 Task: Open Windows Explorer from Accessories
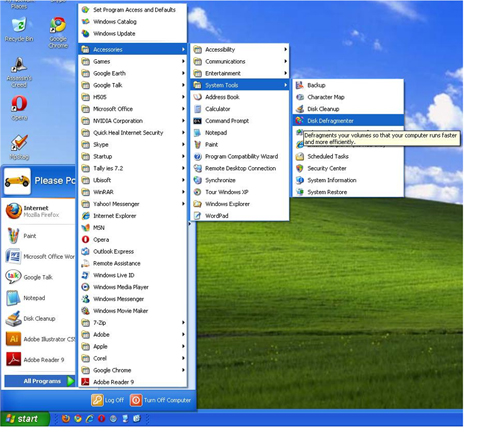pos(239,204)
